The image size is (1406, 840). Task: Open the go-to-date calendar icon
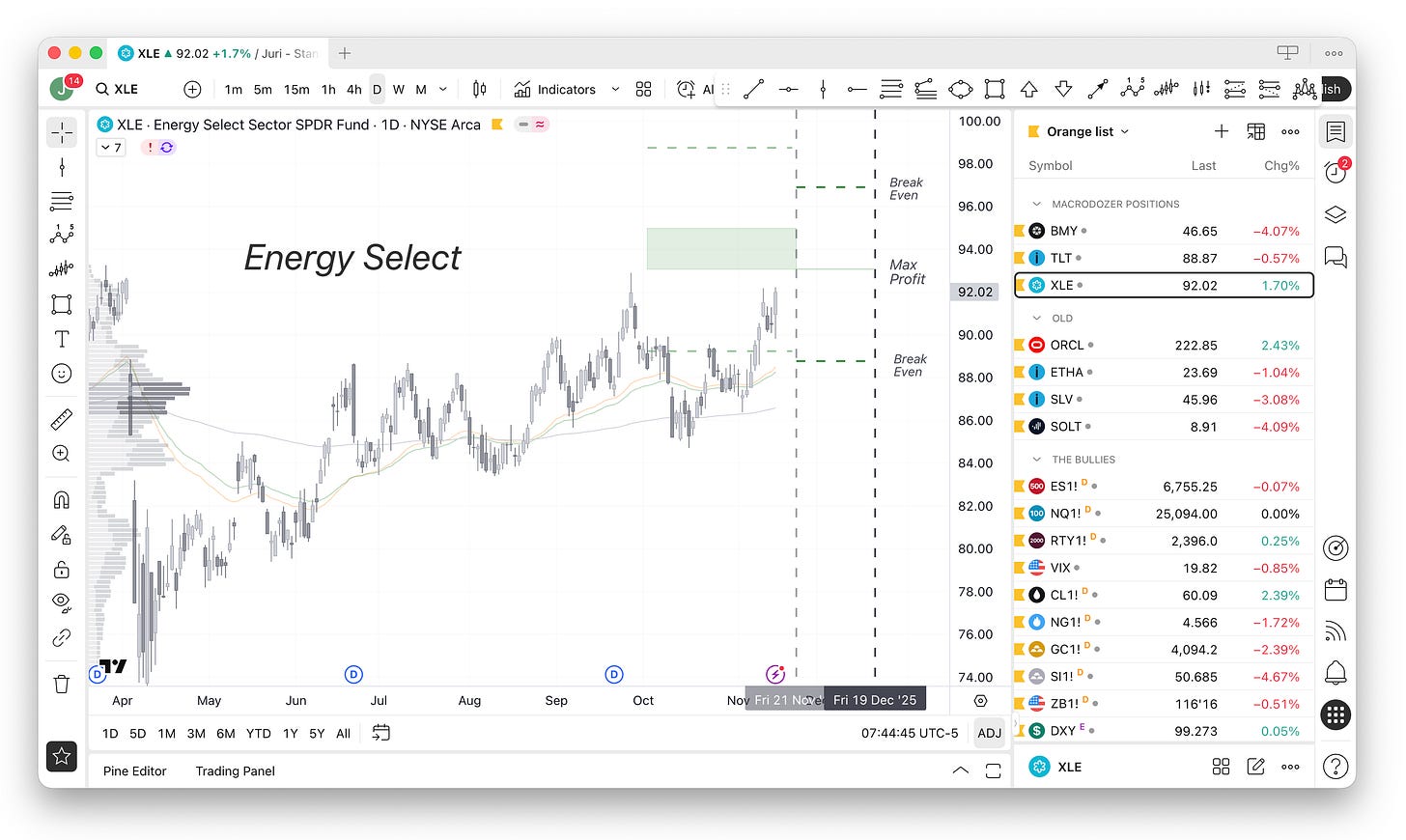click(381, 733)
